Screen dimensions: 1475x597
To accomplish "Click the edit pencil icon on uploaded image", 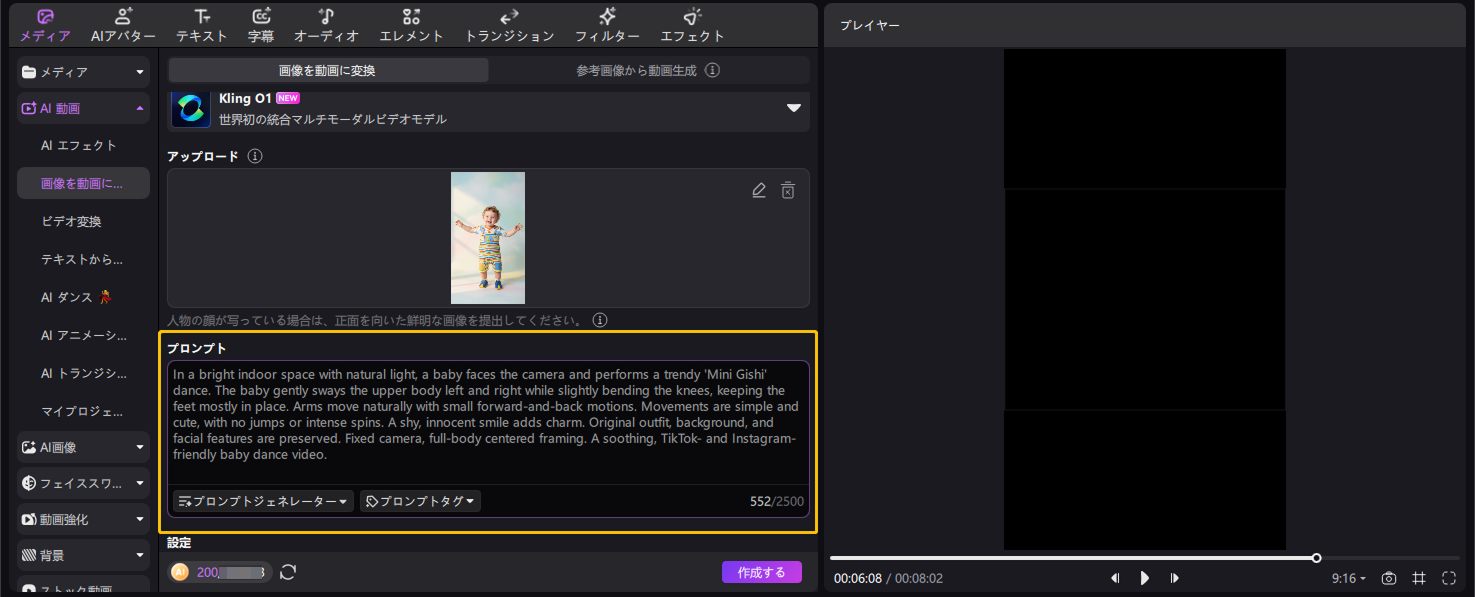I will point(759,190).
